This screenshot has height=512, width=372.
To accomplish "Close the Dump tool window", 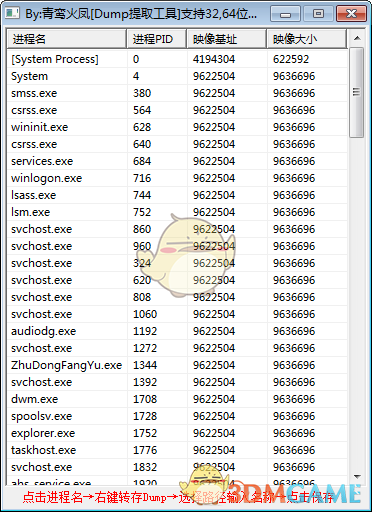I will click(351, 14).
